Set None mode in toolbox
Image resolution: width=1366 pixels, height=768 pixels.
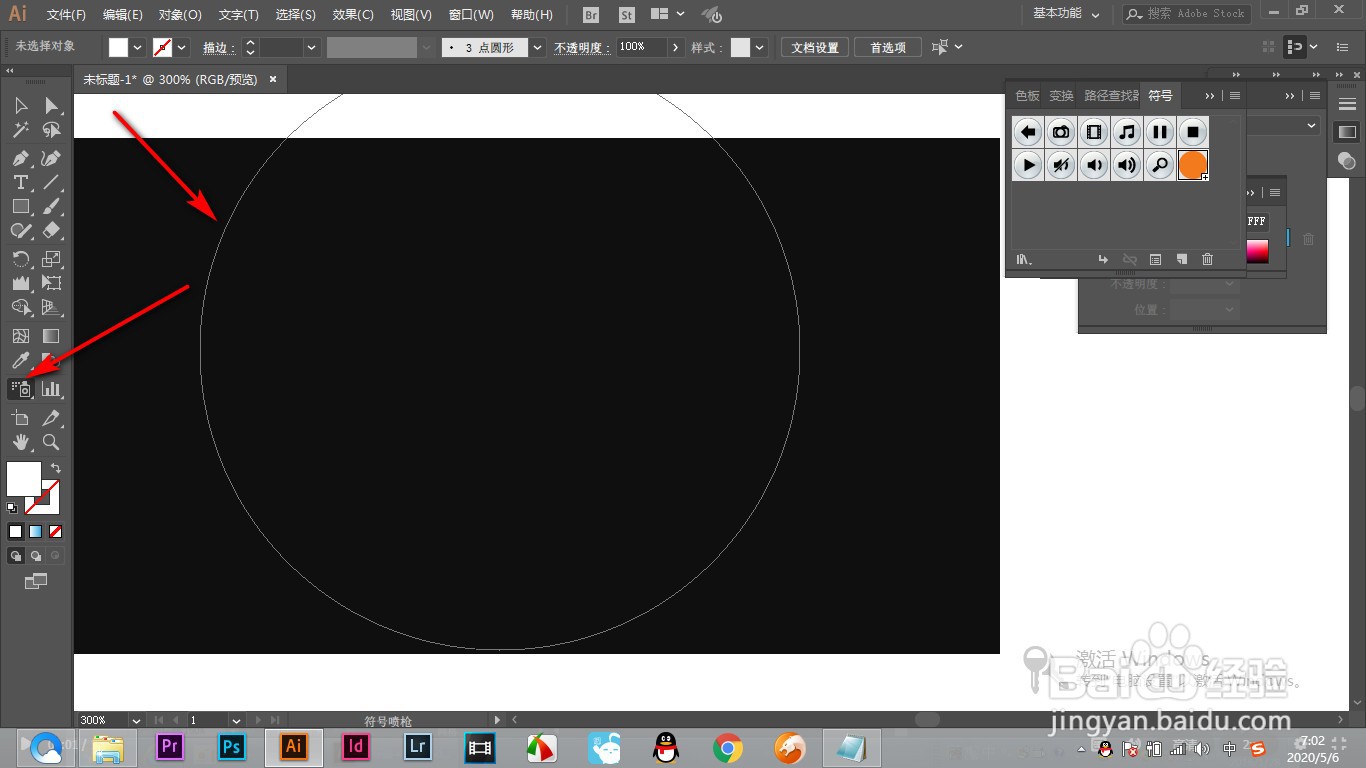(55, 532)
